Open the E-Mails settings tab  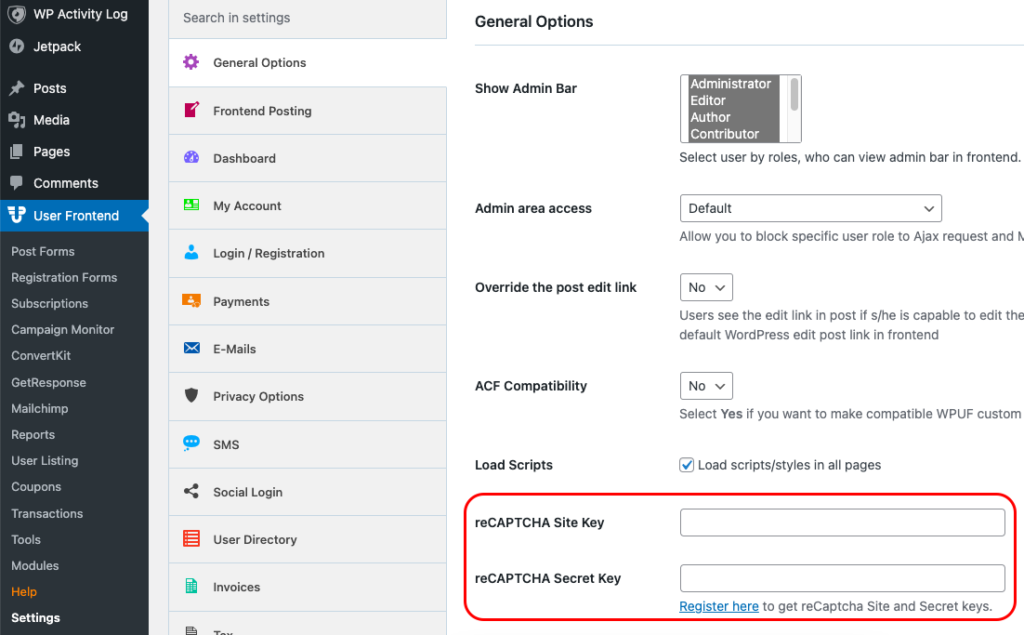tap(308, 349)
